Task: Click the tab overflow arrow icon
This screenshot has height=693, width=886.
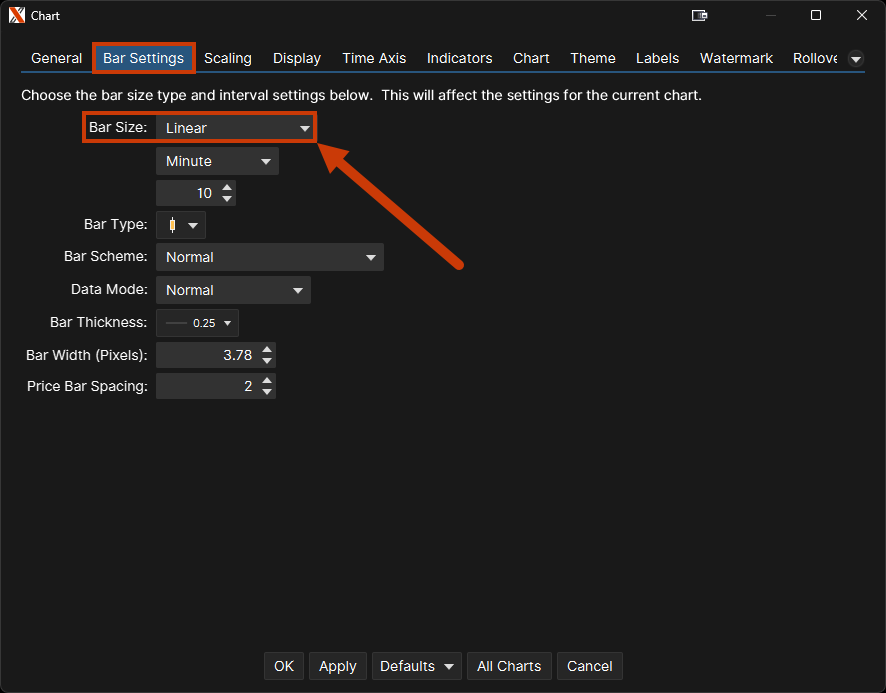Action: point(856,59)
